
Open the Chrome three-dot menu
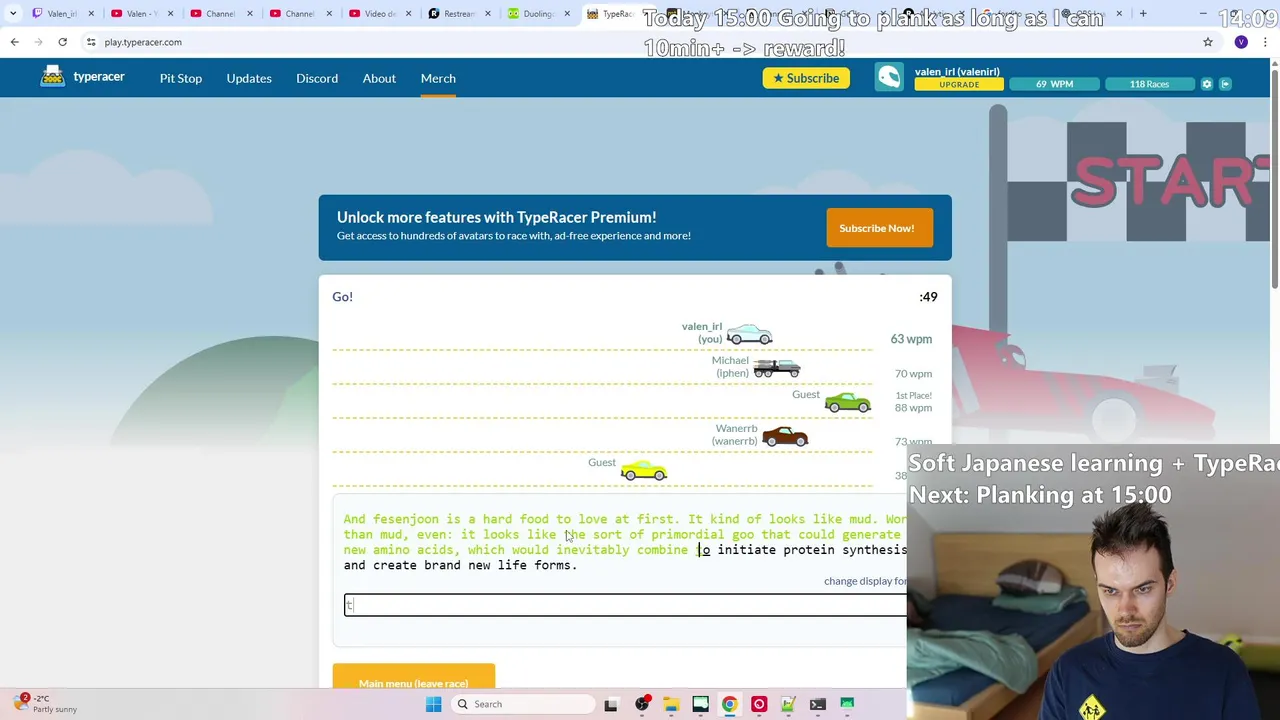pyautogui.click(x=1265, y=42)
